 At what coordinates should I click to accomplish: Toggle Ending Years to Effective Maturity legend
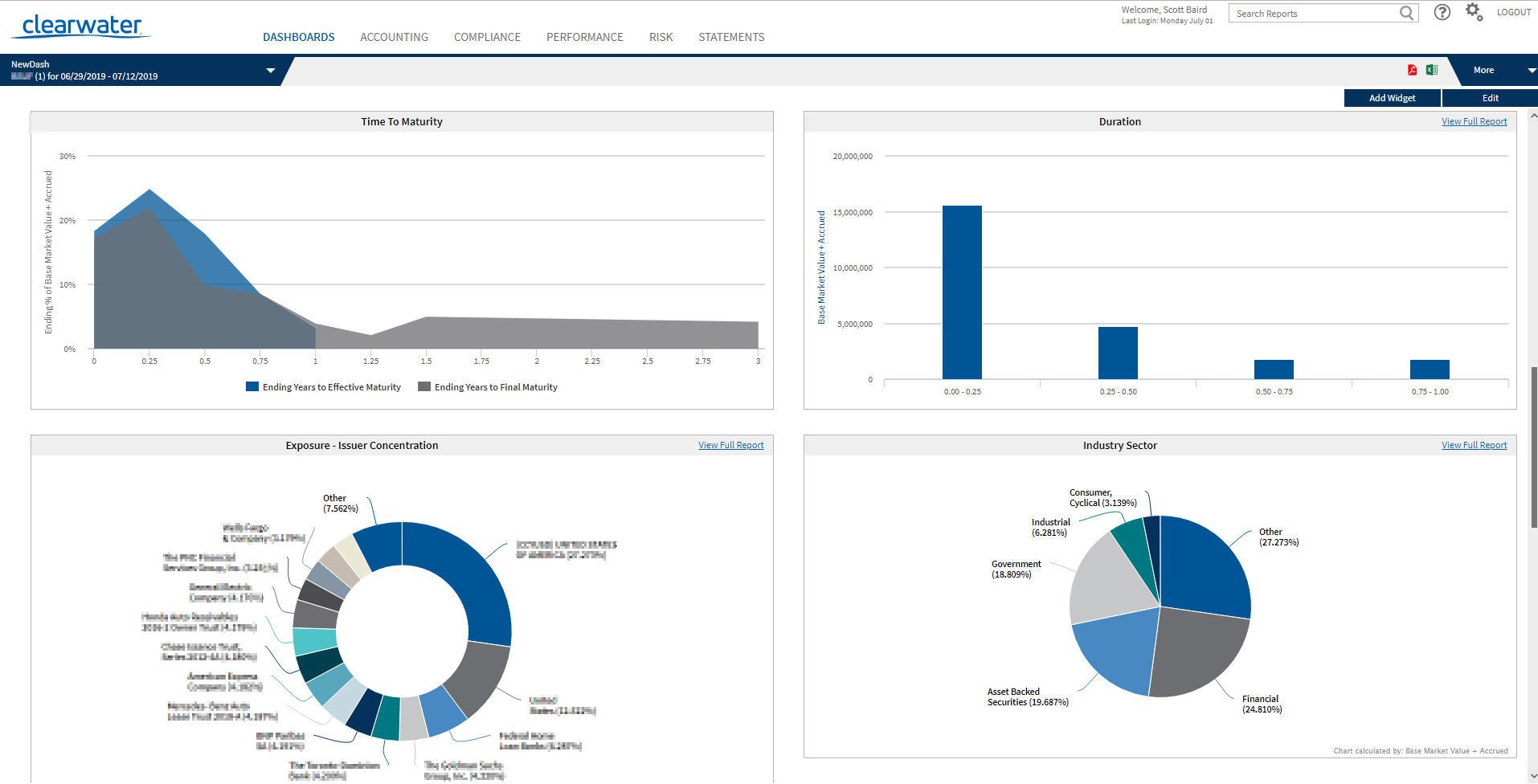pyautogui.click(x=323, y=387)
